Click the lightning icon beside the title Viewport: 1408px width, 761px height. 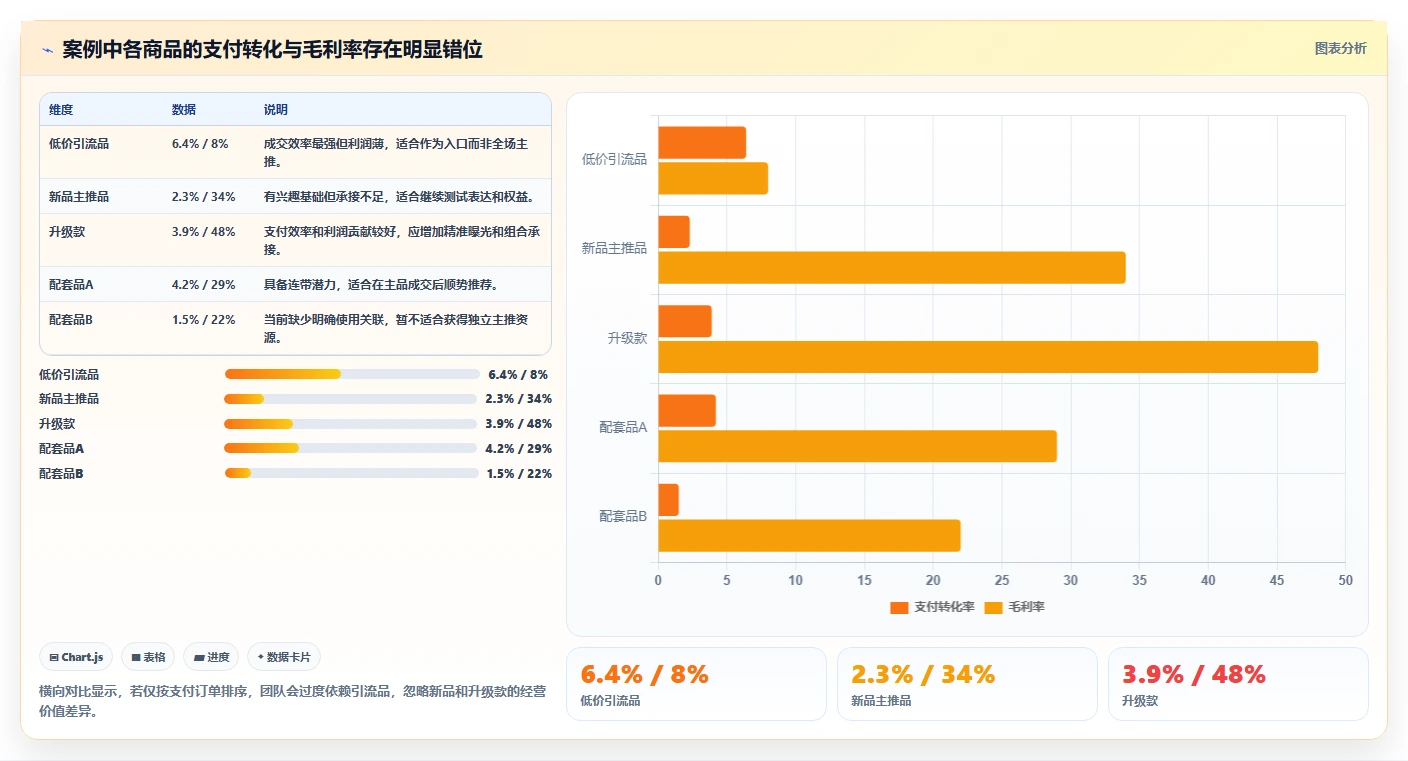coord(48,50)
